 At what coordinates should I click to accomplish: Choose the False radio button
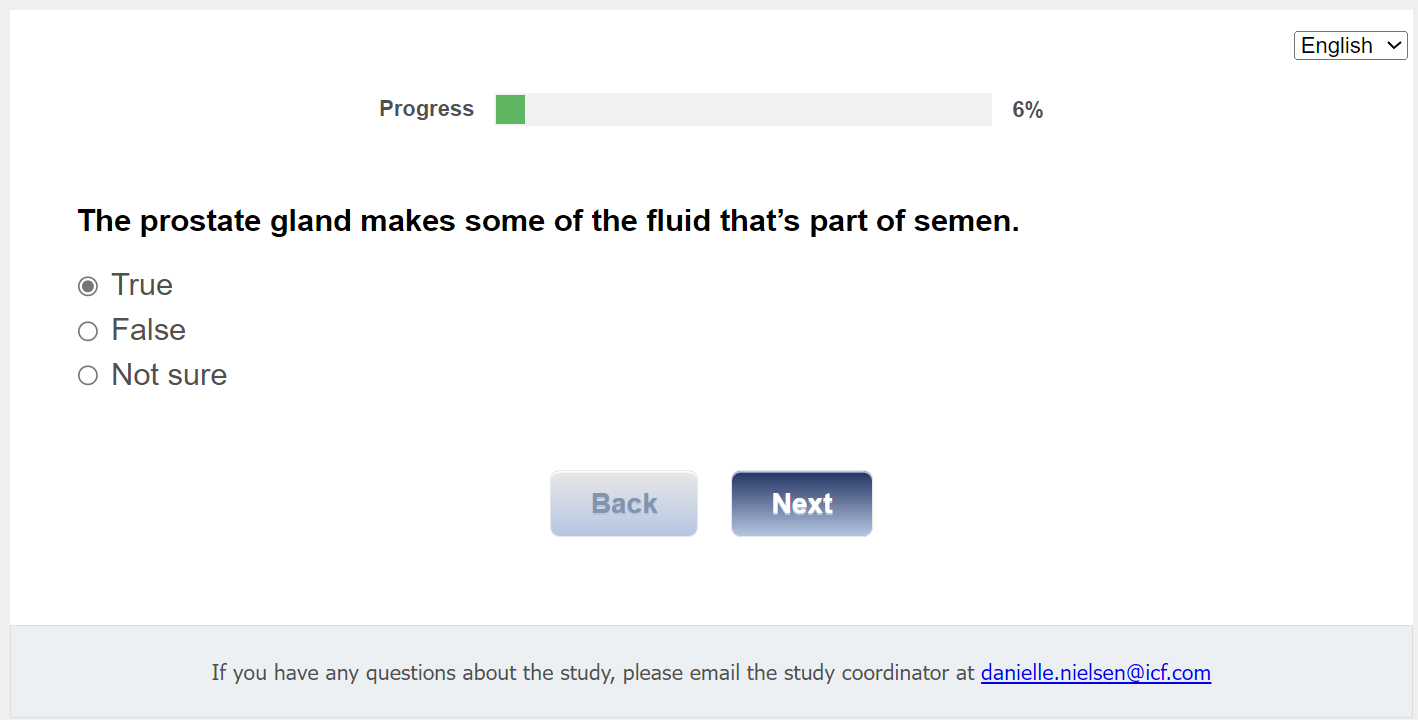click(88, 331)
